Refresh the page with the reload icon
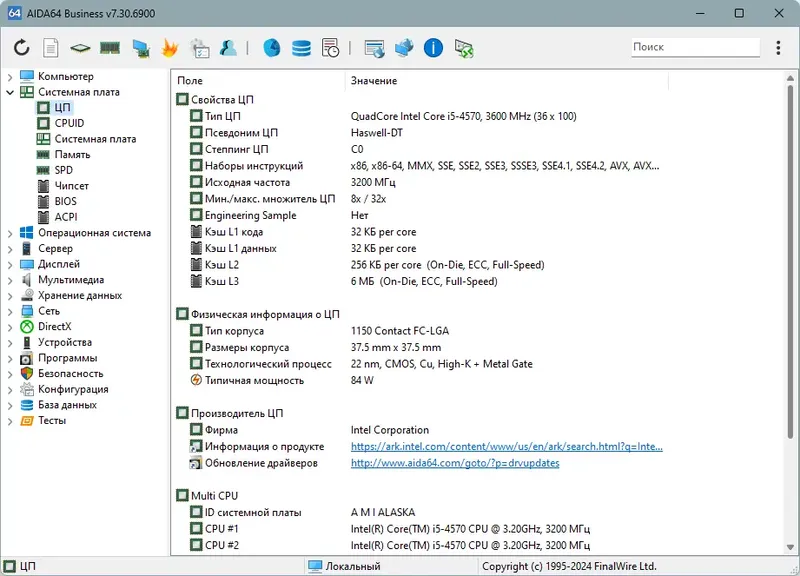This screenshot has width=800, height=576. (x=21, y=47)
